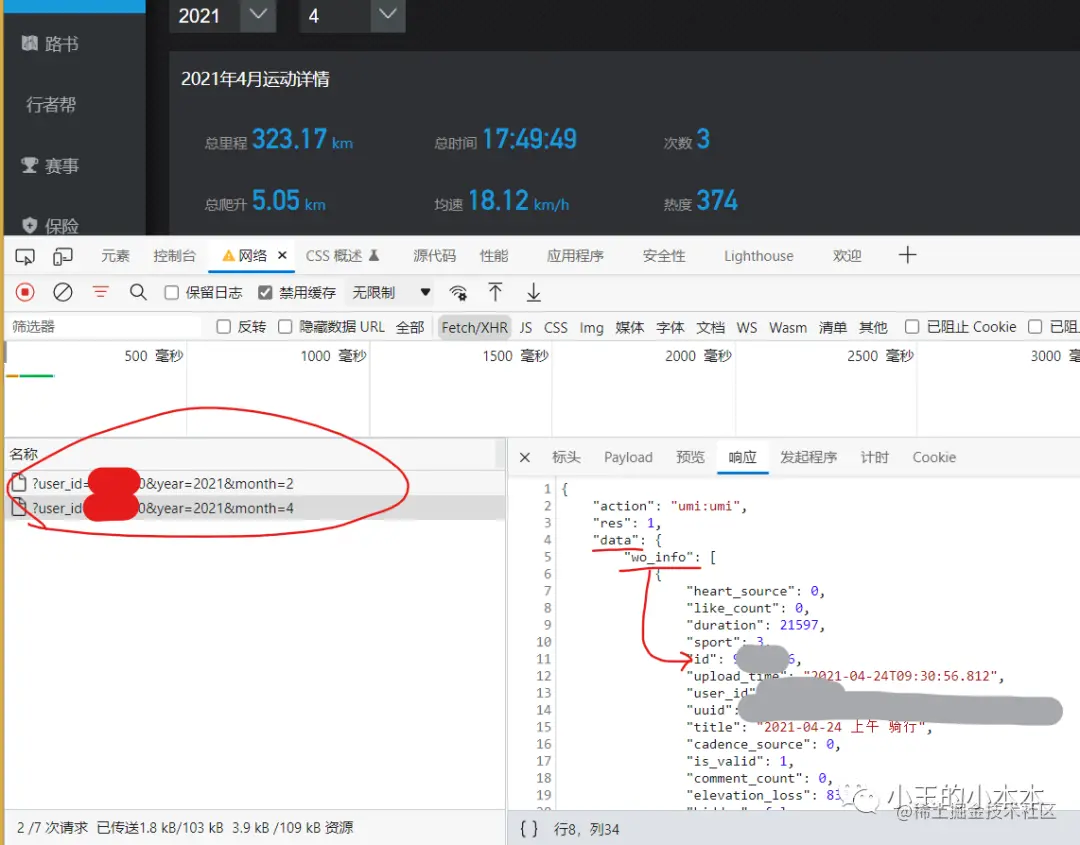Image resolution: width=1080 pixels, height=845 pixels.
Task: Toggle the device emulation icon
Action: click(63, 257)
